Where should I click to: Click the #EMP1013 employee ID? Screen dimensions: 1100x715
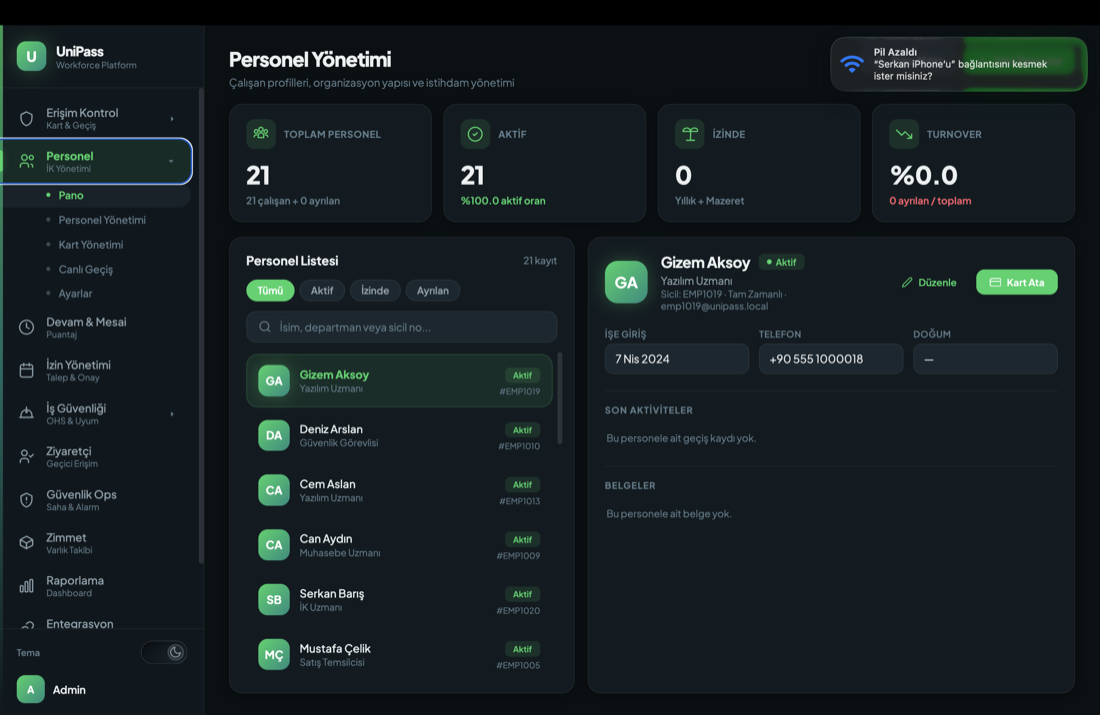(520, 501)
